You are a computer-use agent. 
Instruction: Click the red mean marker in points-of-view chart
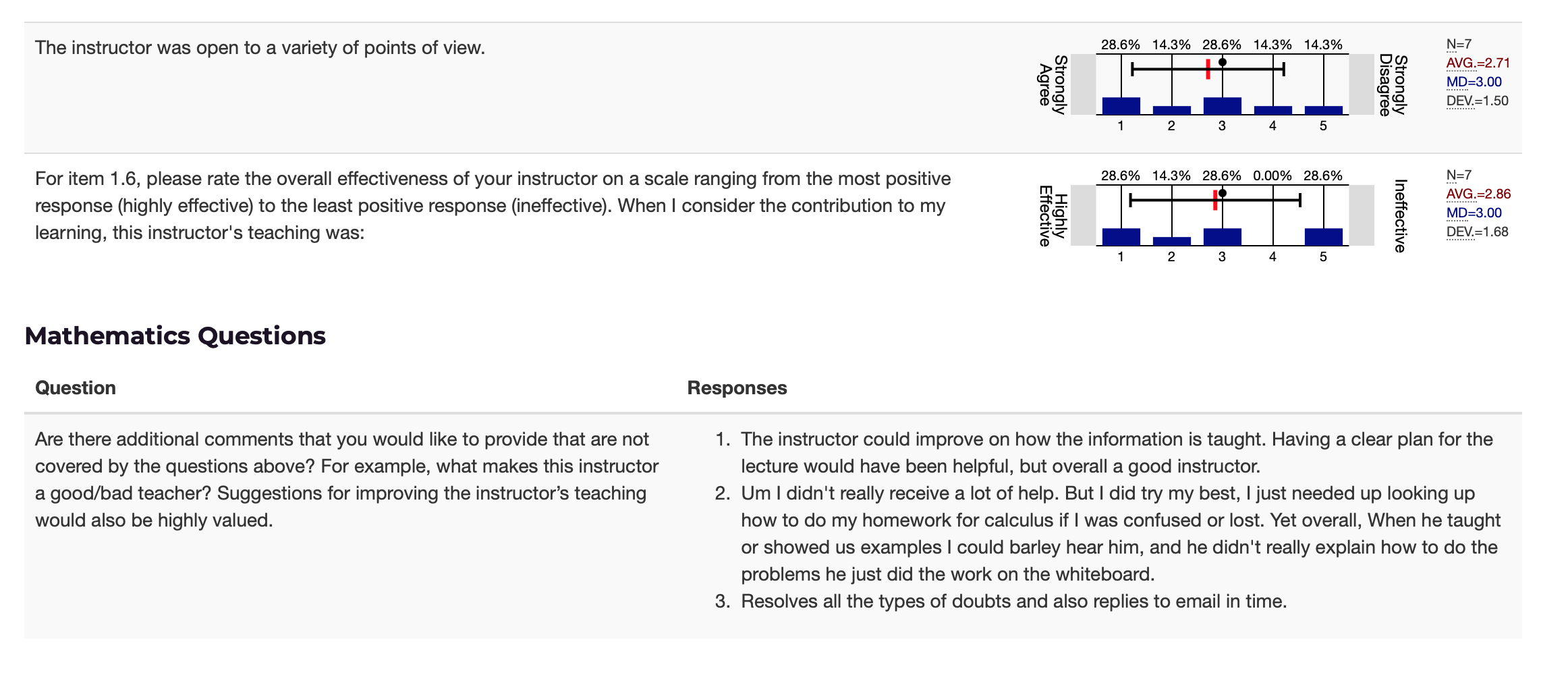tap(1208, 69)
